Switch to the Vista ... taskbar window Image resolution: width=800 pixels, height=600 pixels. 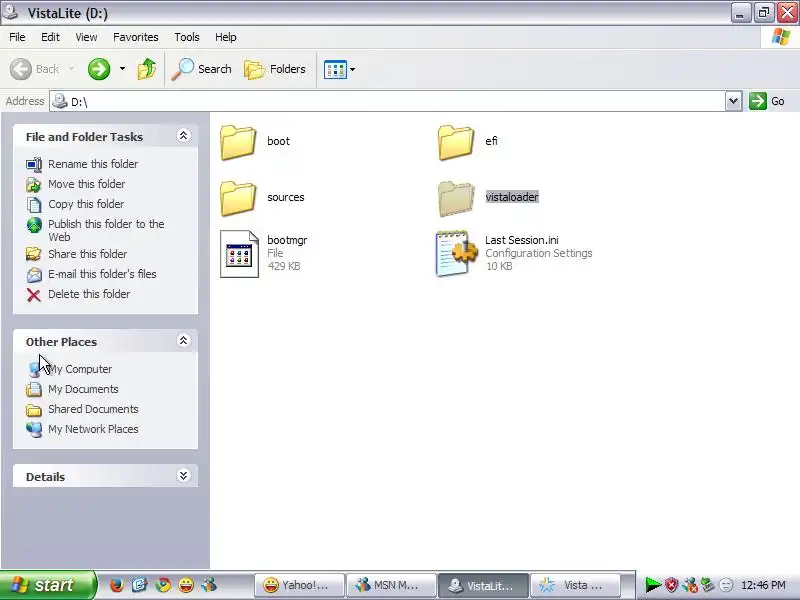[576, 585]
